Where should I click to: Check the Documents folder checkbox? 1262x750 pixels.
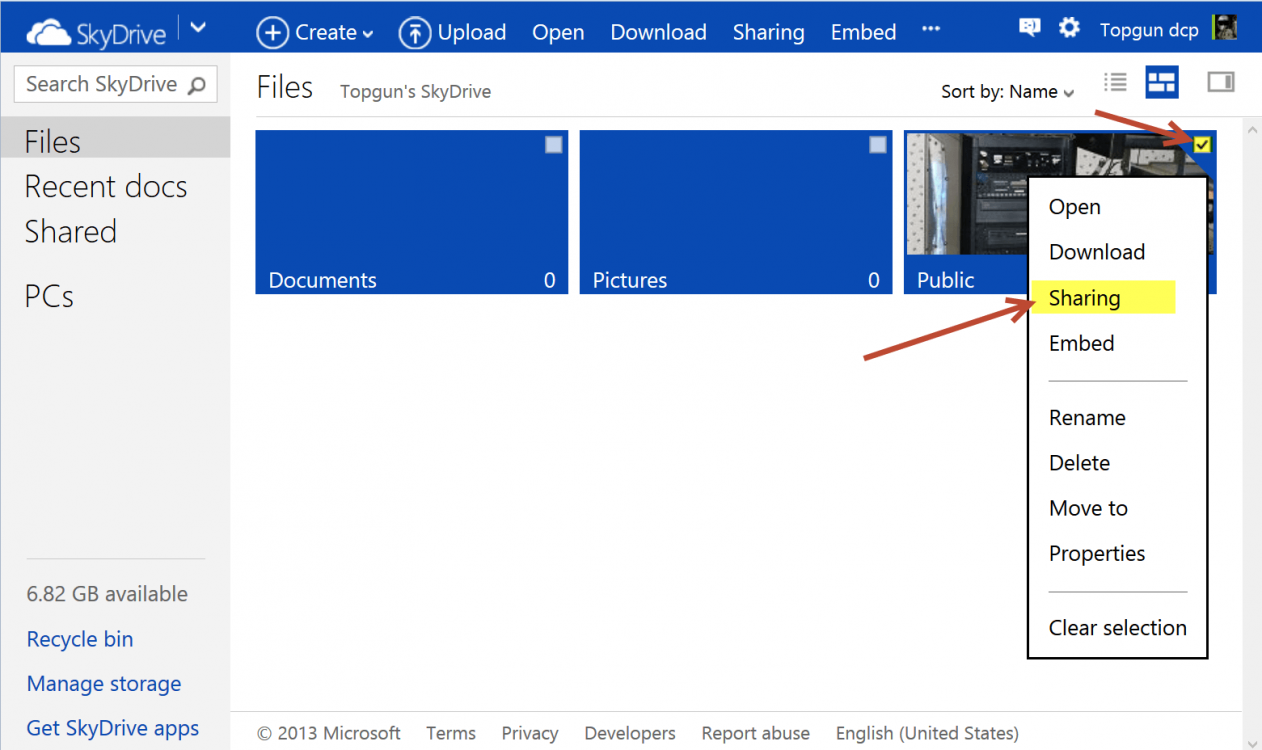(554, 145)
